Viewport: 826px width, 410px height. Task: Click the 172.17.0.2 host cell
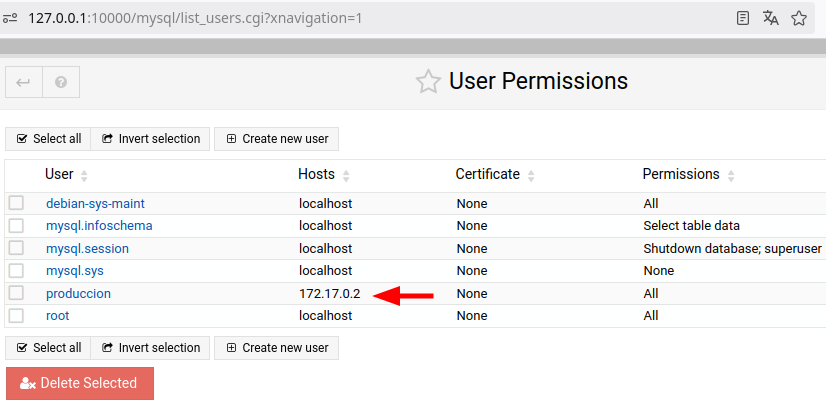tap(330, 294)
